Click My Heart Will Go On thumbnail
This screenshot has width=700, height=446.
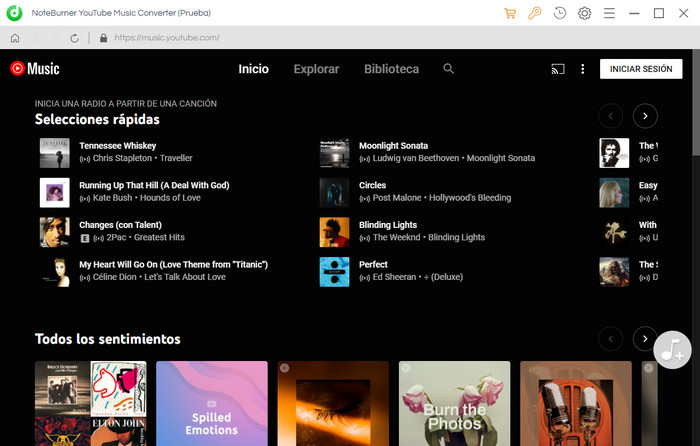click(54, 272)
